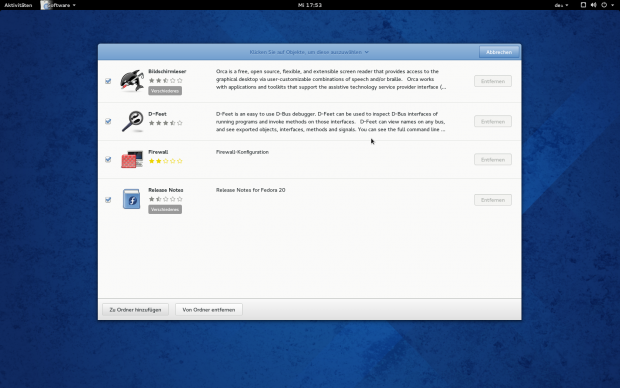The height and width of the screenshot is (388, 620).
Task: Uncheck the Bildschirmleser checkbox
Action: coord(108,81)
